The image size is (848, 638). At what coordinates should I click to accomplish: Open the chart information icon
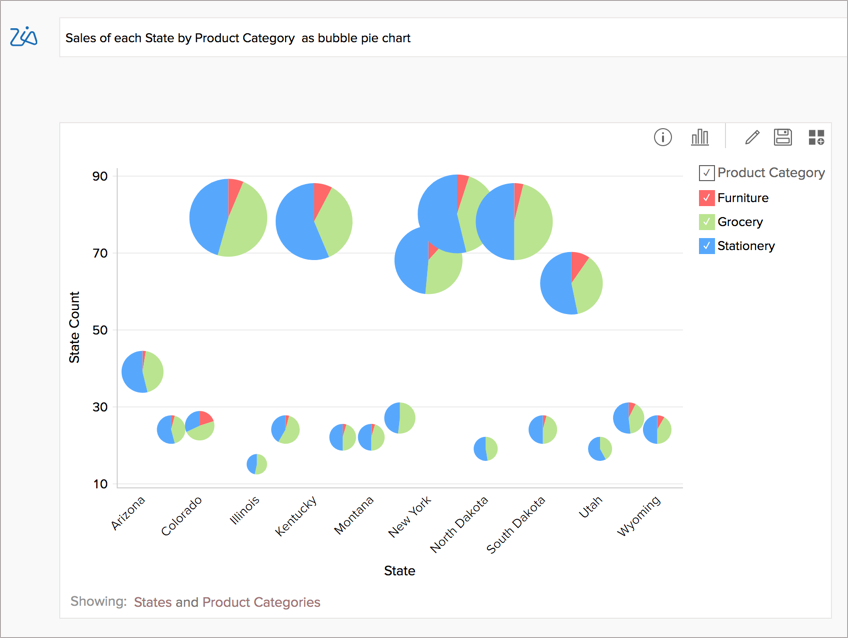point(662,137)
